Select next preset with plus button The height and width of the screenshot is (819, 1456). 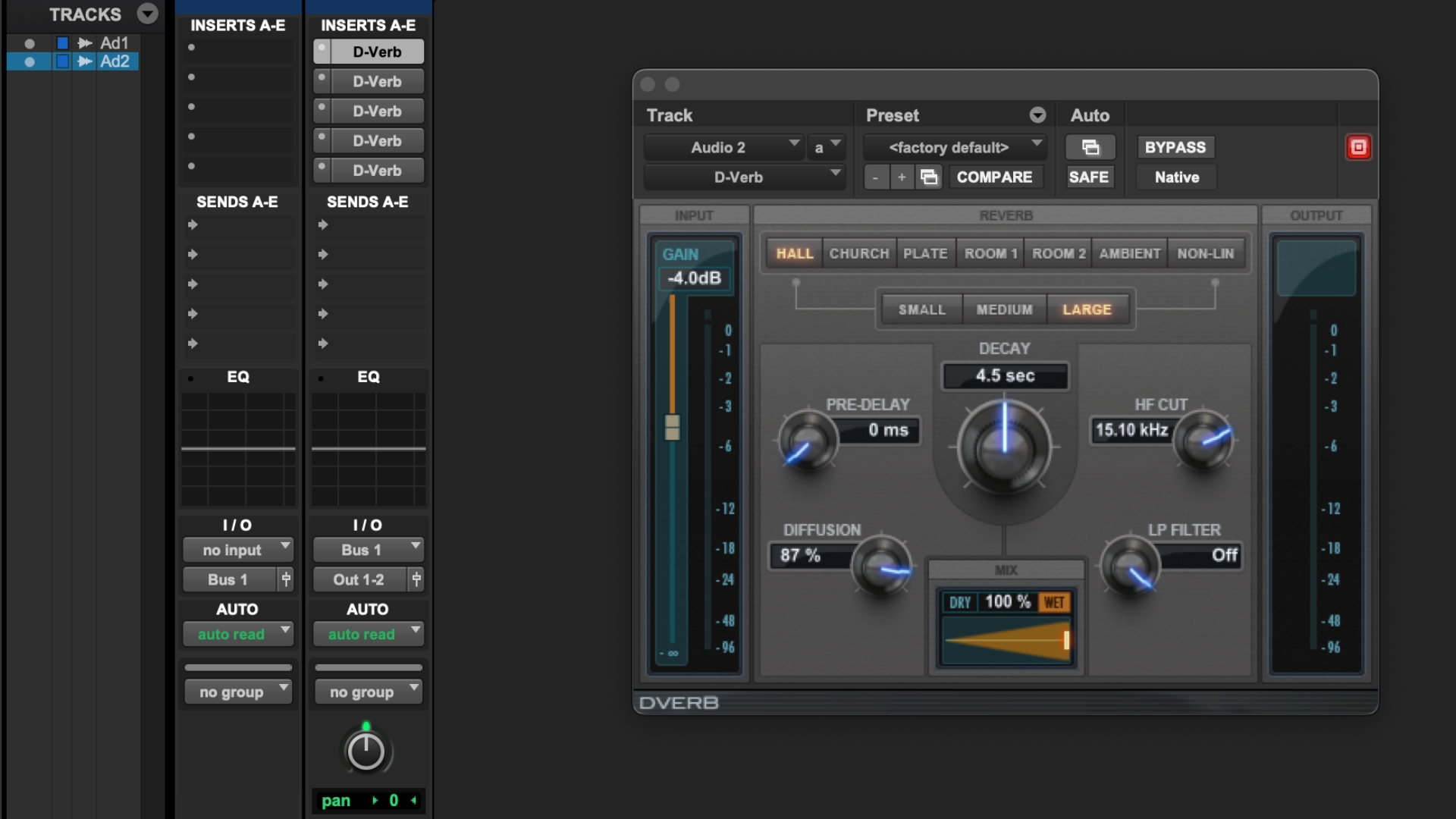(x=902, y=177)
